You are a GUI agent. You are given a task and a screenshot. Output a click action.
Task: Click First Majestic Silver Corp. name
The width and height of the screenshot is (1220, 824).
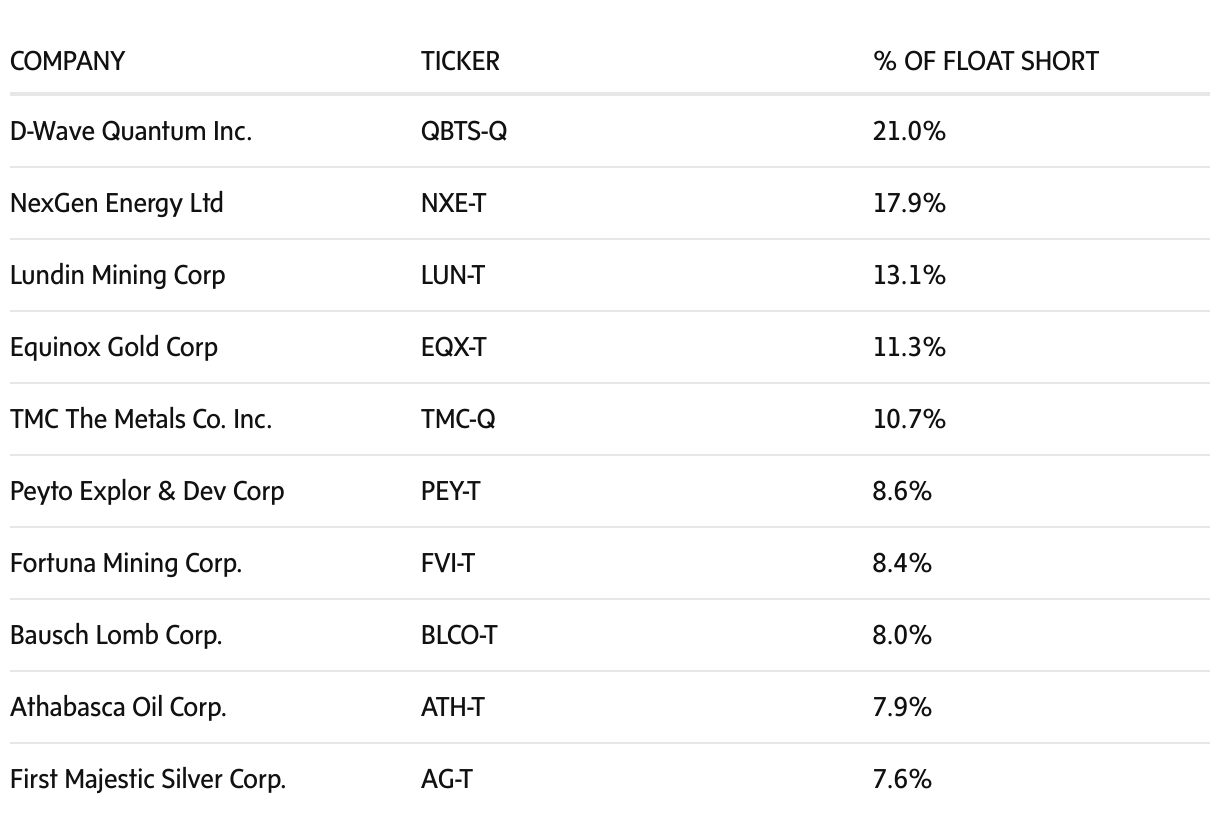pyautogui.click(x=148, y=779)
